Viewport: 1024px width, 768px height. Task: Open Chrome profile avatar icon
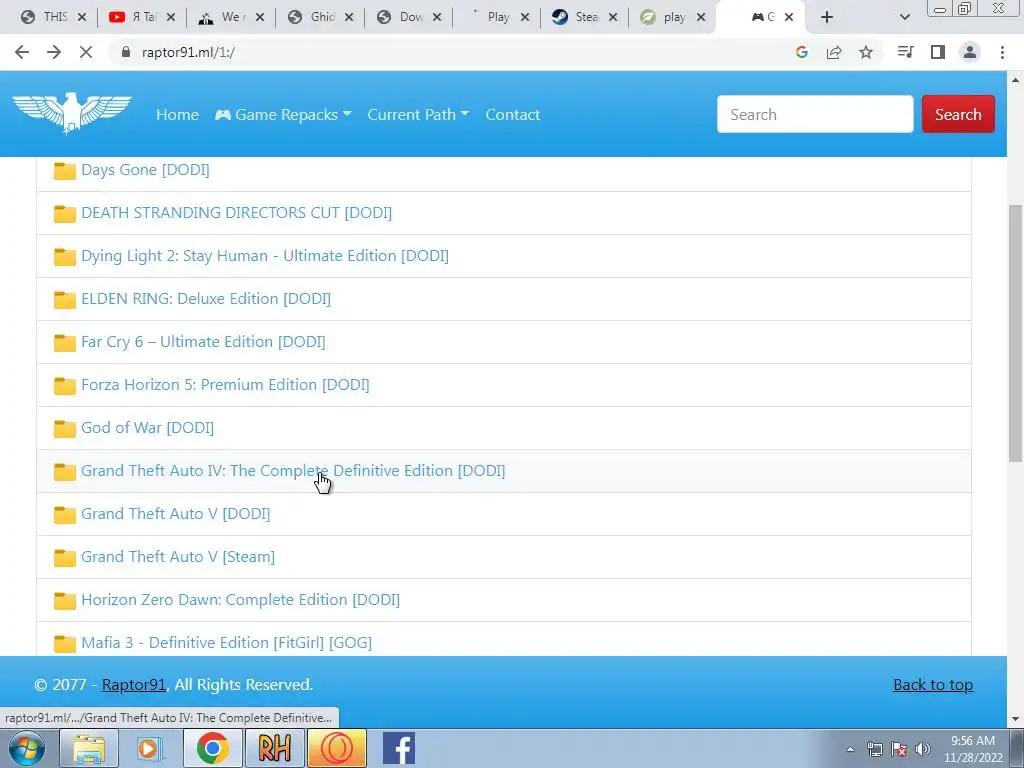click(970, 52)
